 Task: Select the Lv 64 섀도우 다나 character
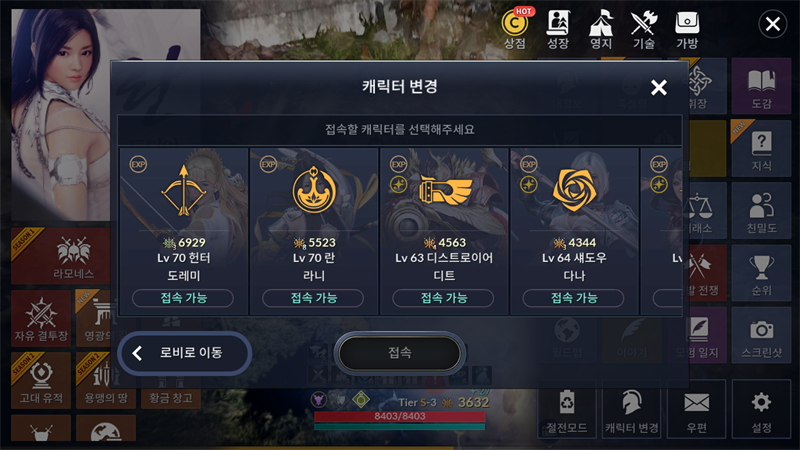(x=574, y=231)
